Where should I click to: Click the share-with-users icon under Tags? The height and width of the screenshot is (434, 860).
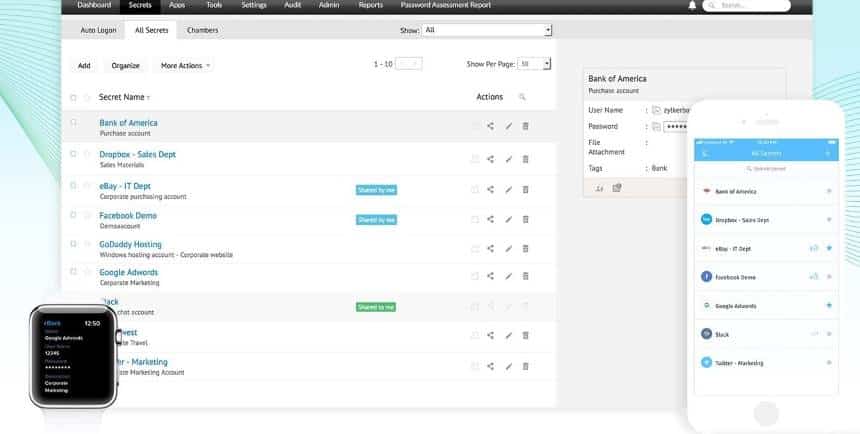(x=599, y=188)
